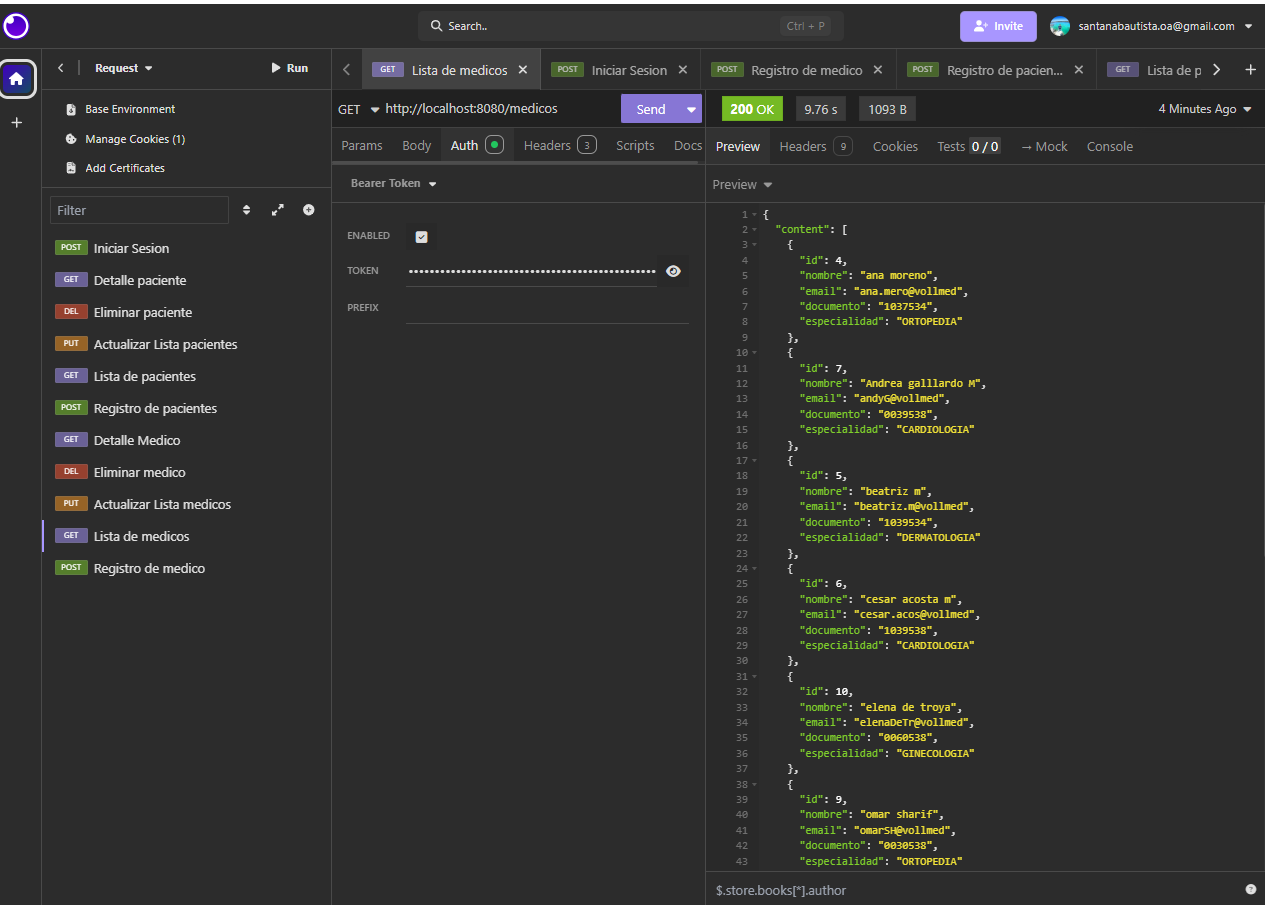1265x905 pixels.
Task: Select the Registro de medico request
Action: 186,568
